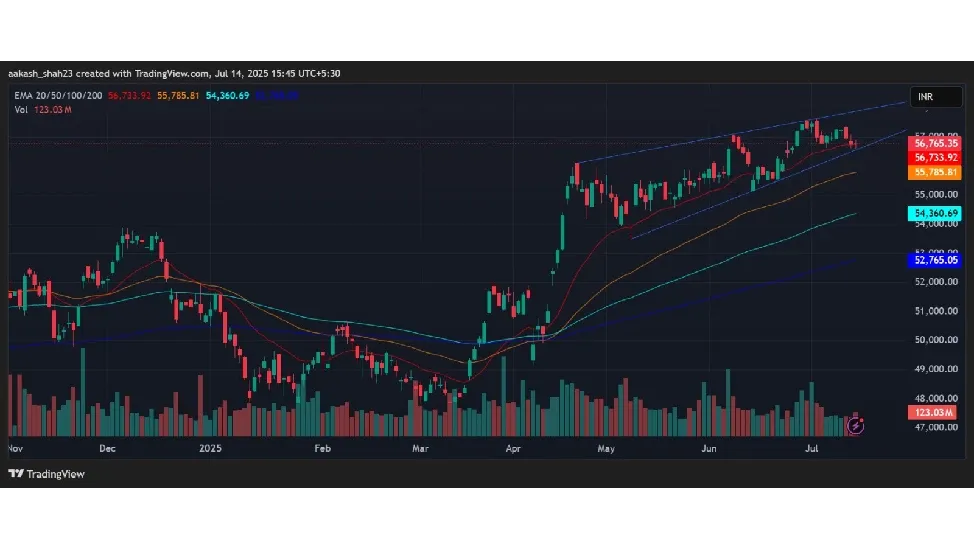974x548 pixels.
Task: Click the last price label 56,765.35
Action: [x=935, y=144]
